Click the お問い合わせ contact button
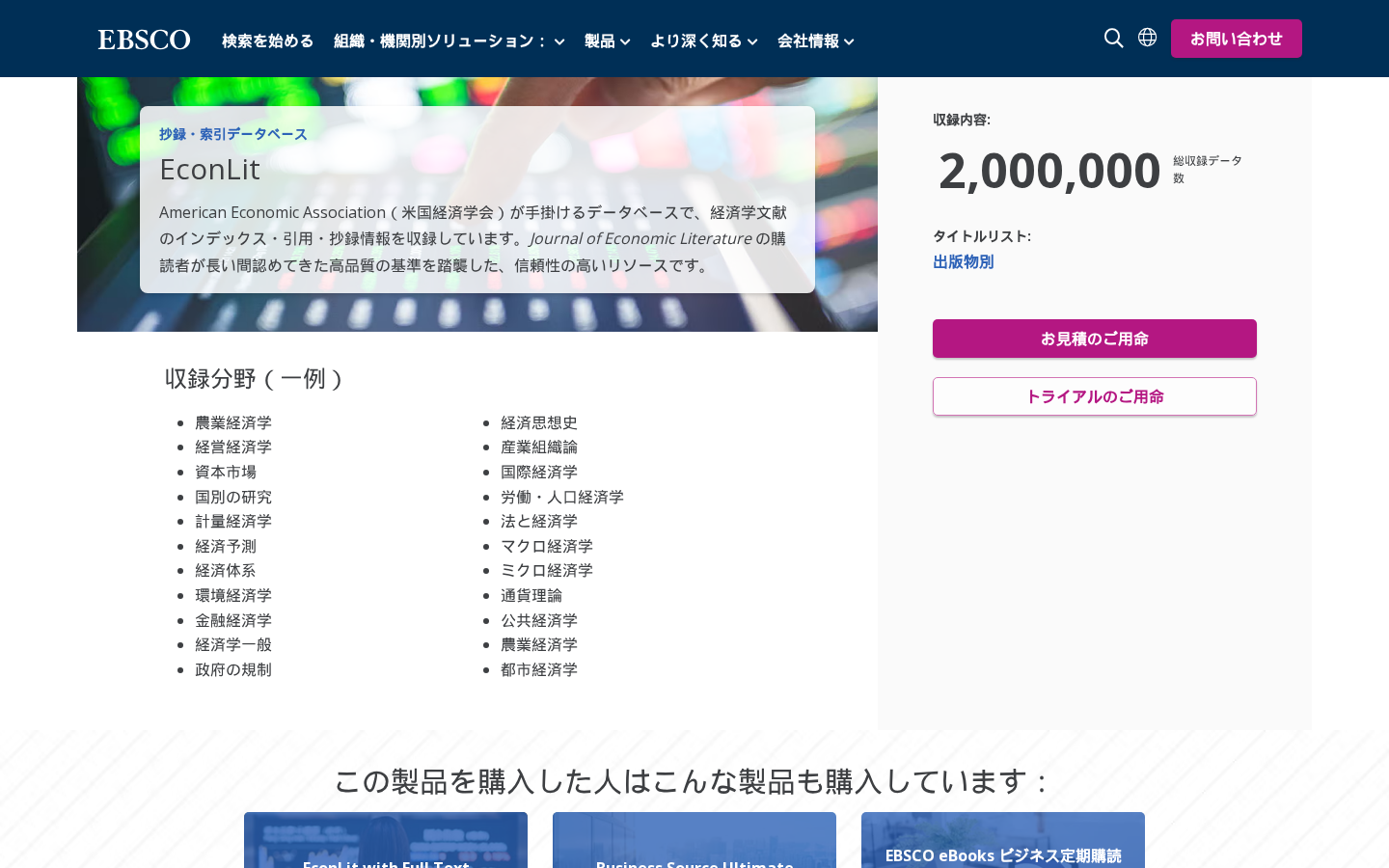 (1237, 39)
